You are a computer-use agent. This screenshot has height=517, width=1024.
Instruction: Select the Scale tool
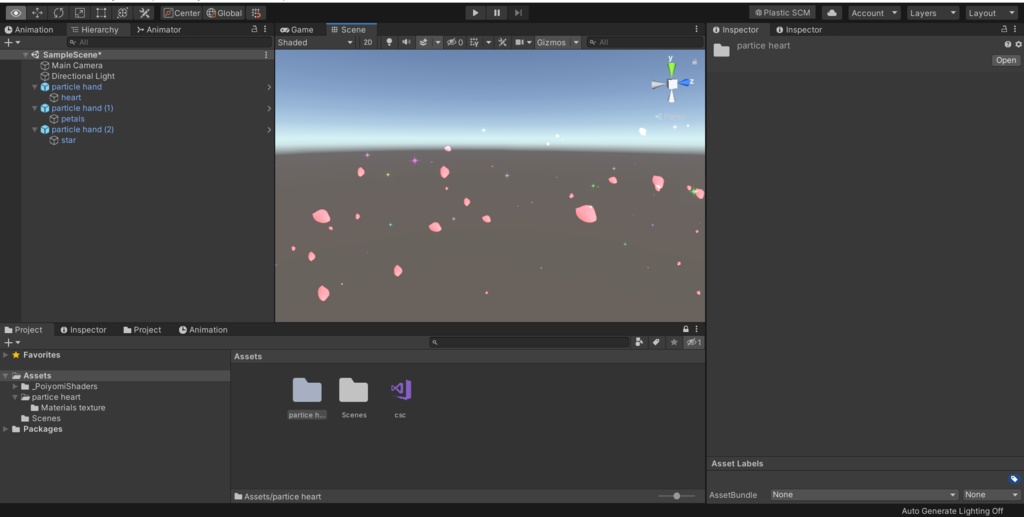pos(80,12)
